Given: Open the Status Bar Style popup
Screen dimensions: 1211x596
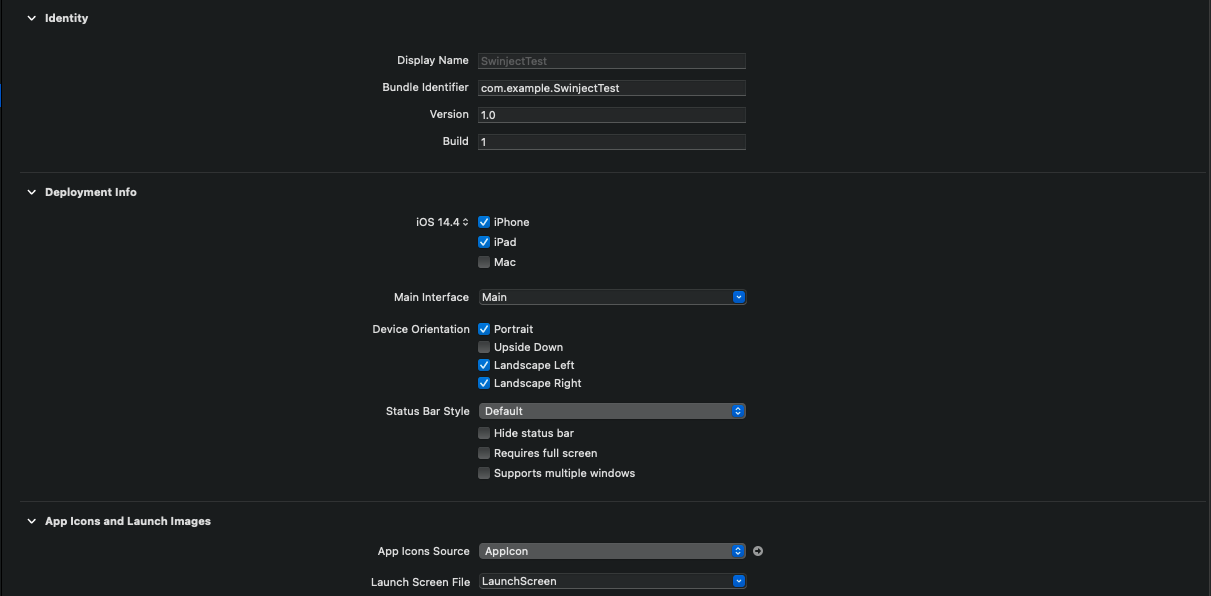Looking at the screenshot, I should (x=612, y=411).
